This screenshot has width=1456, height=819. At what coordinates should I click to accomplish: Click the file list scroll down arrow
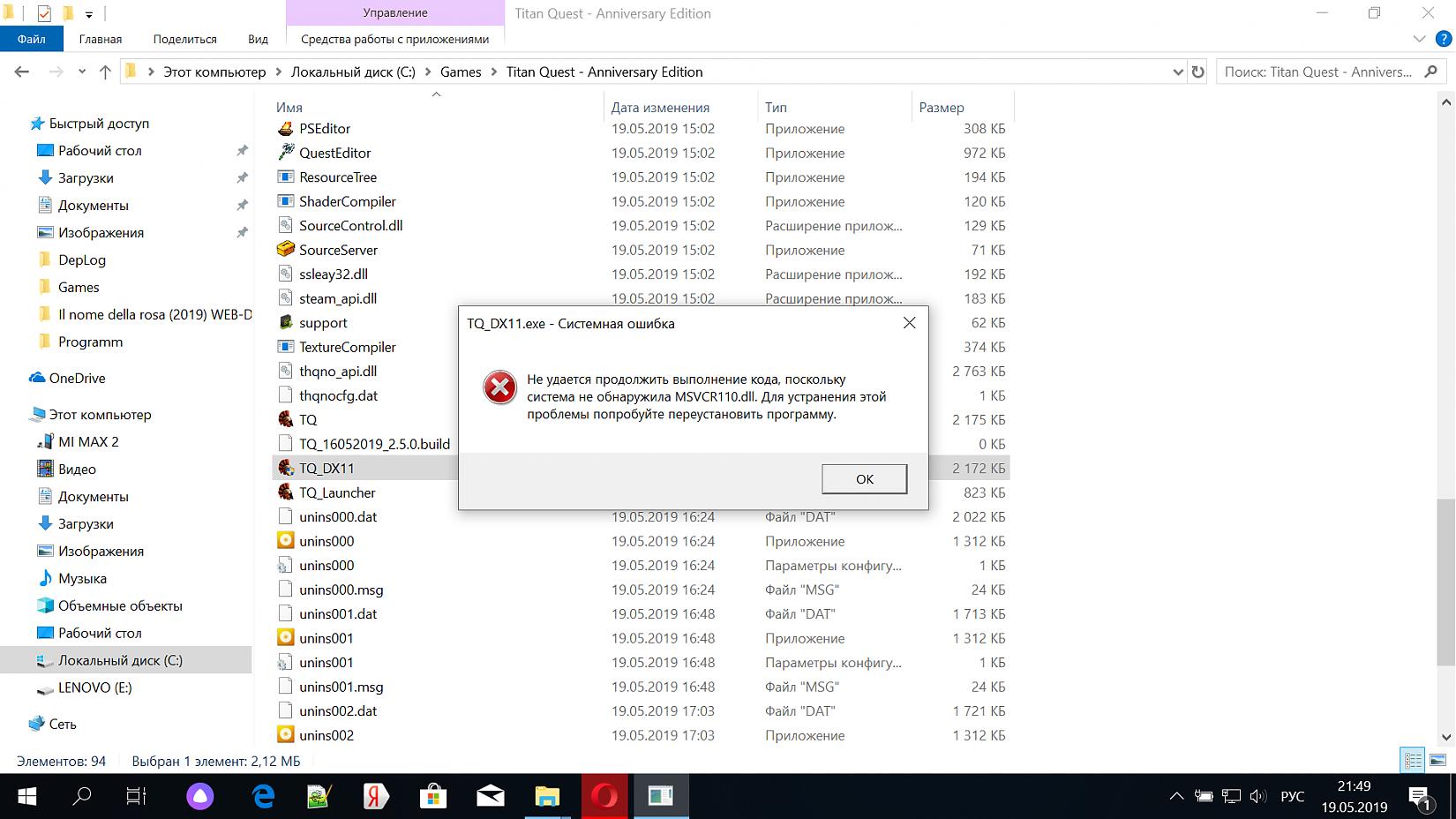[1445, 737]
